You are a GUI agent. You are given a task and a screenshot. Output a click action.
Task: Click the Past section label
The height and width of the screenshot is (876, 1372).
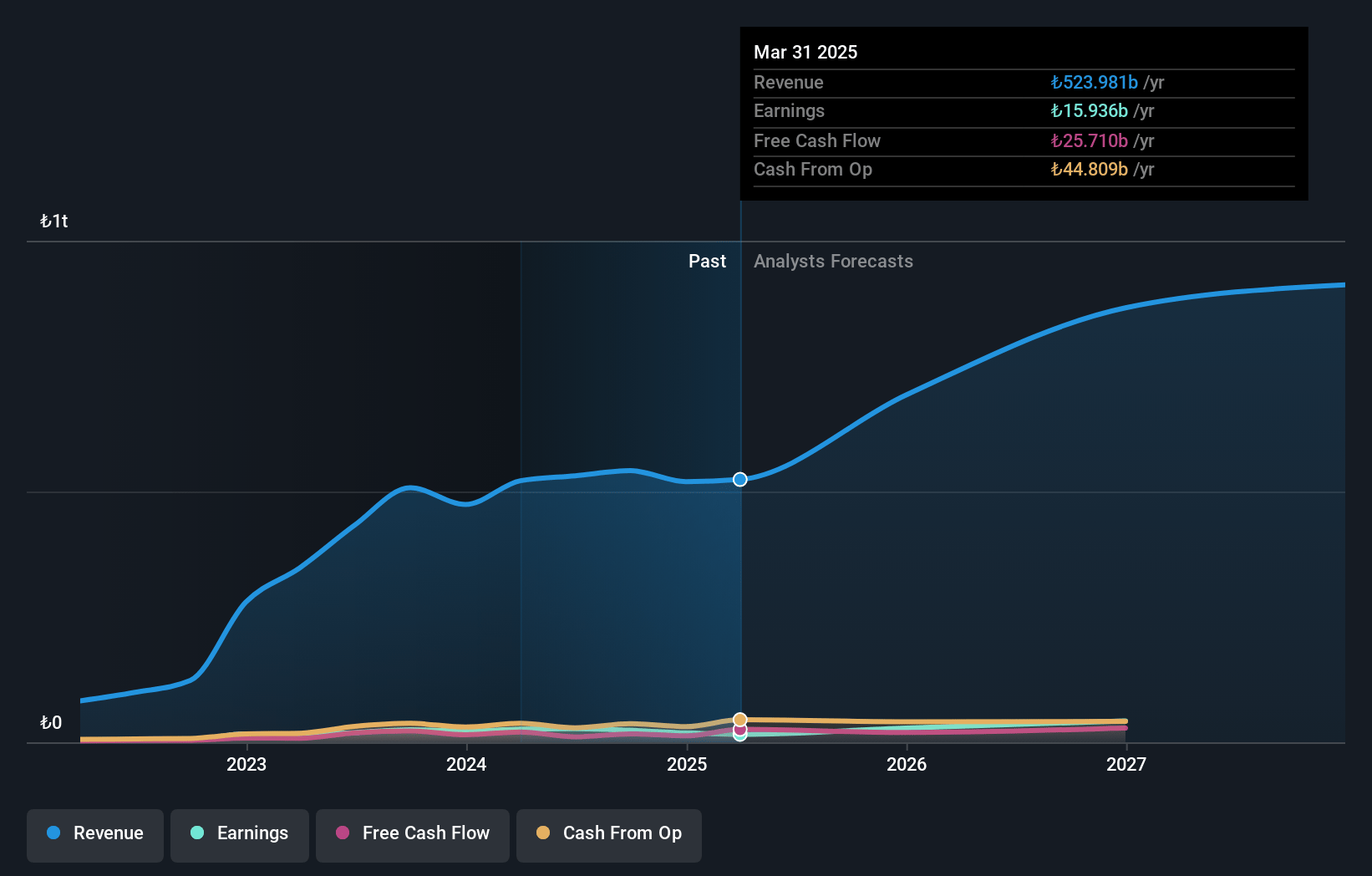point(707,261)
